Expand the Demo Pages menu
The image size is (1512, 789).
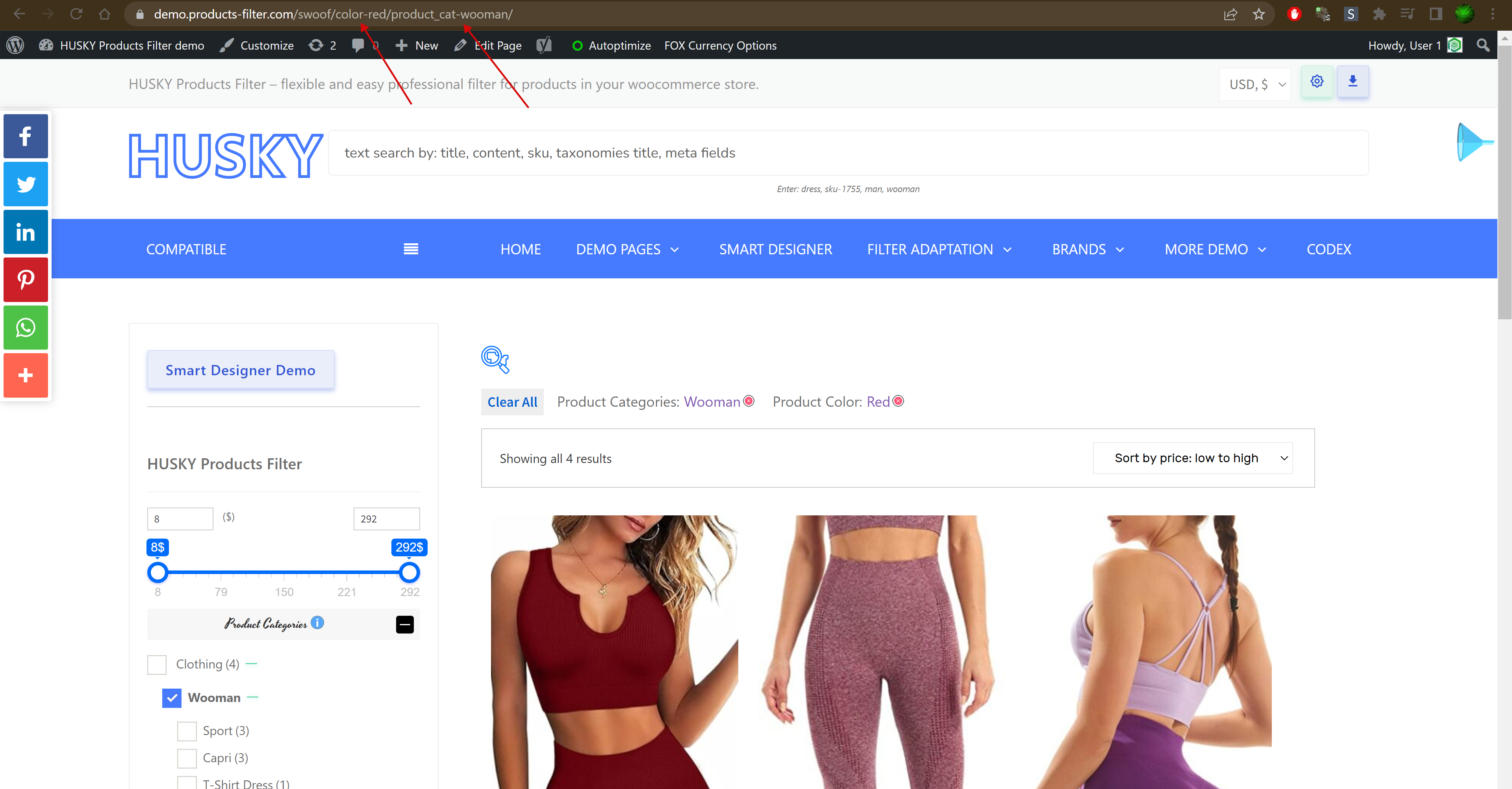click(628, 250)
